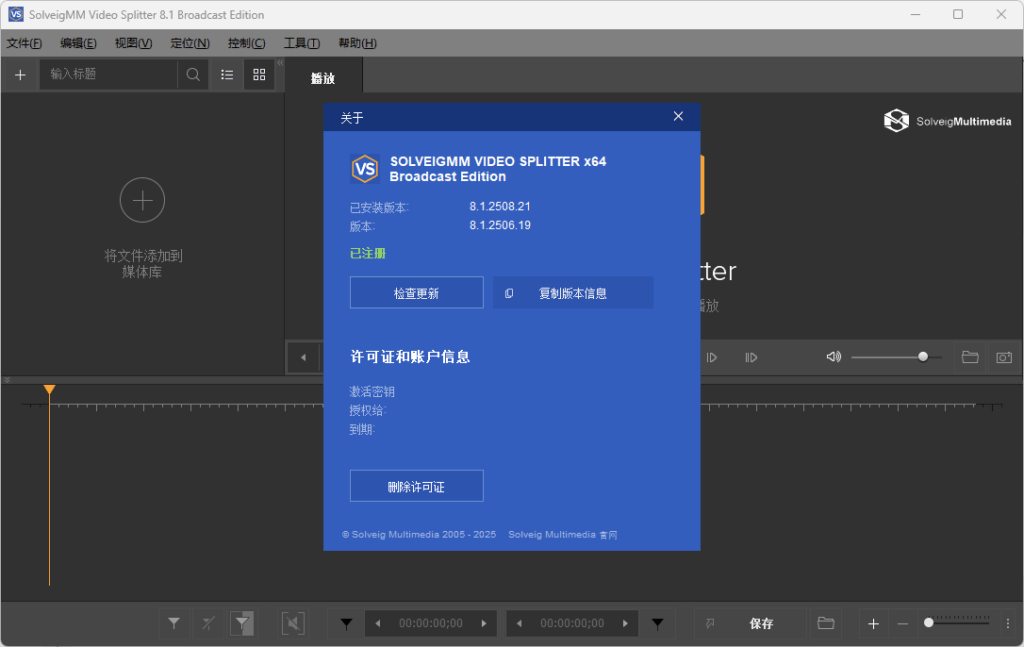
Task: Switch media library to list view
Action: coord(226,74)
